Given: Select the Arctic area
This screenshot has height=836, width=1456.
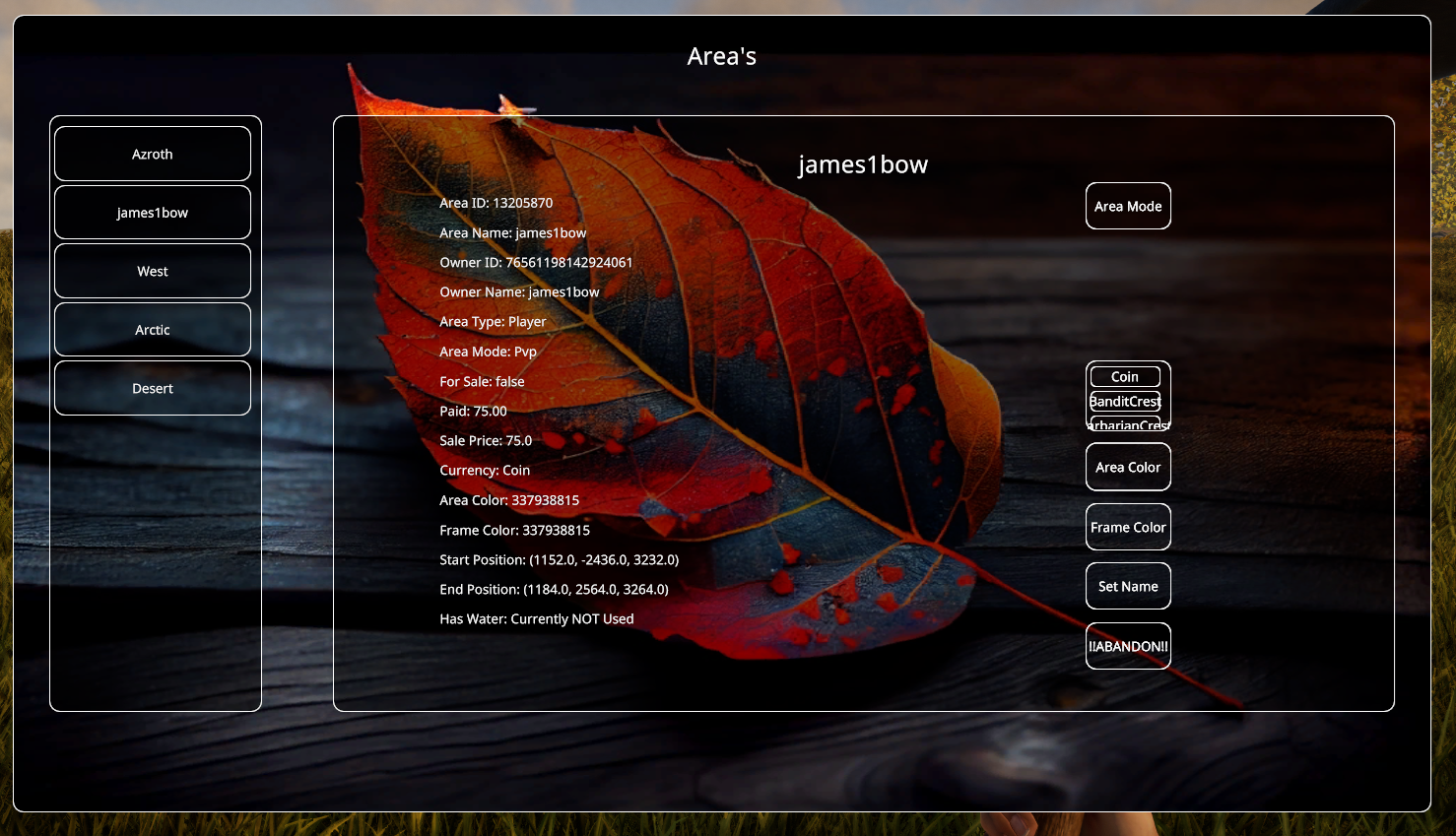Looking at the screenshot, I should pyautogui.click(x=153, y=330).
